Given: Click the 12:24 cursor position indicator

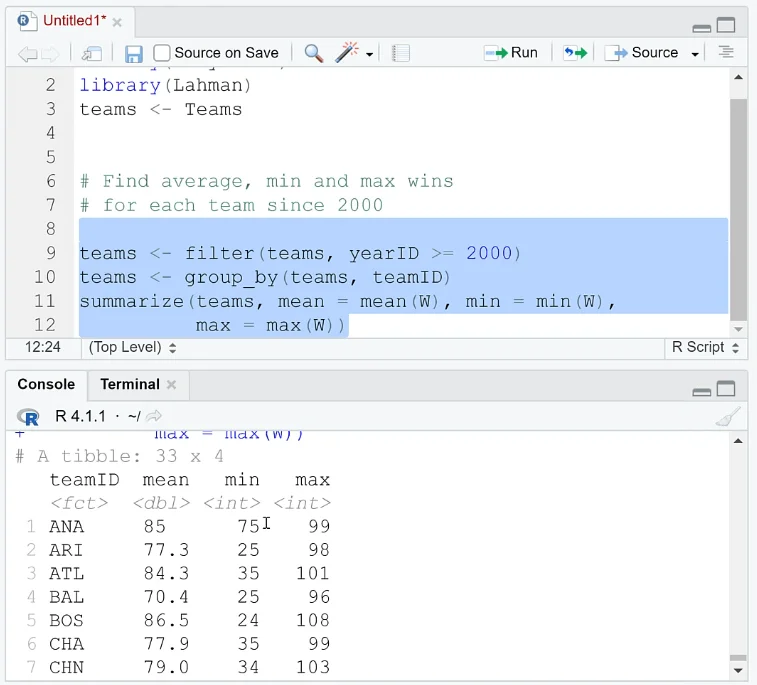Looking at the screenshot, I should [42, 347].
